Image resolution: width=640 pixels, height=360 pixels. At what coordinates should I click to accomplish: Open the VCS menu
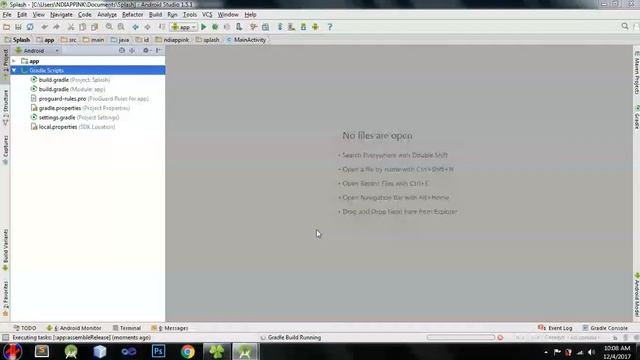[x=207, y=15]
